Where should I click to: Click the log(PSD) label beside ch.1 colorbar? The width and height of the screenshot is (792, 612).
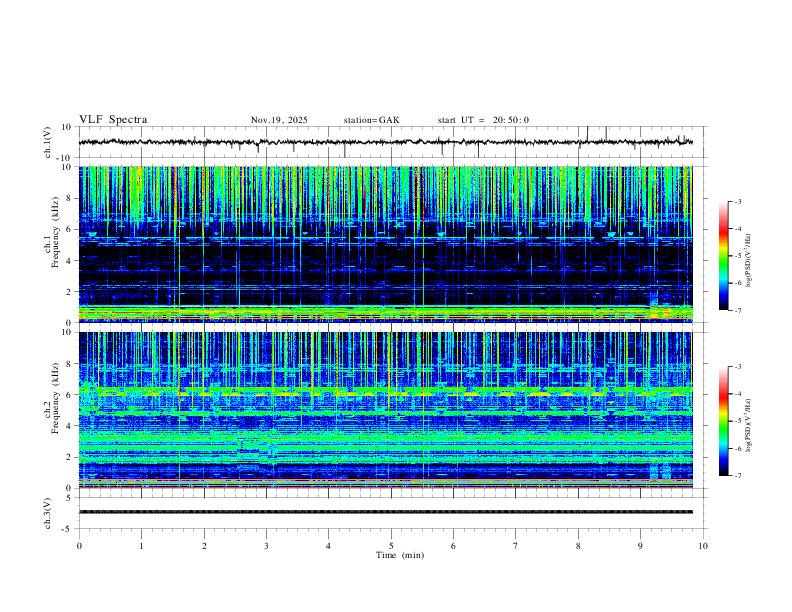point(749,261)
